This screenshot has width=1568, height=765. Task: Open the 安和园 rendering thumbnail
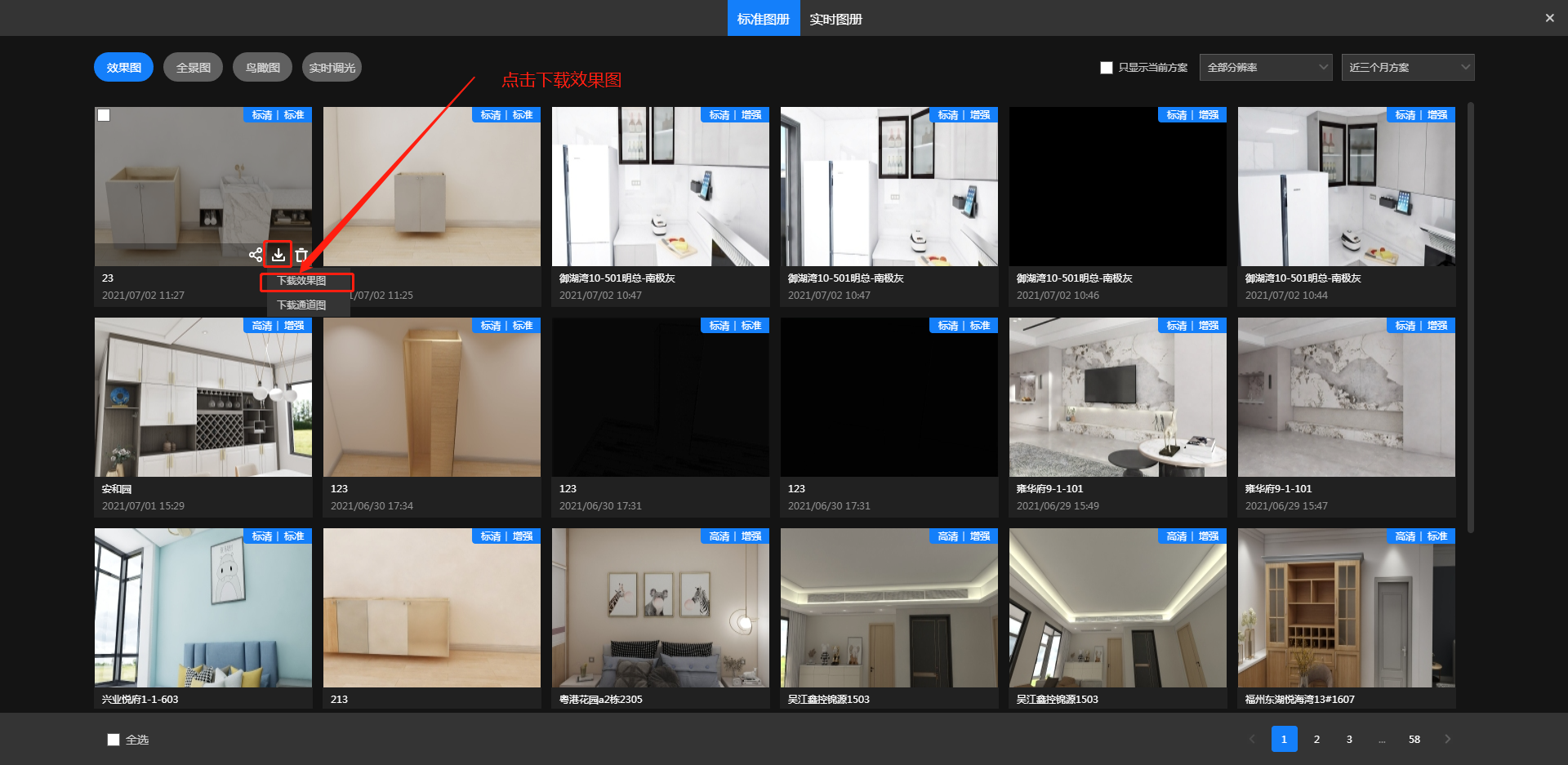[203, 398]
